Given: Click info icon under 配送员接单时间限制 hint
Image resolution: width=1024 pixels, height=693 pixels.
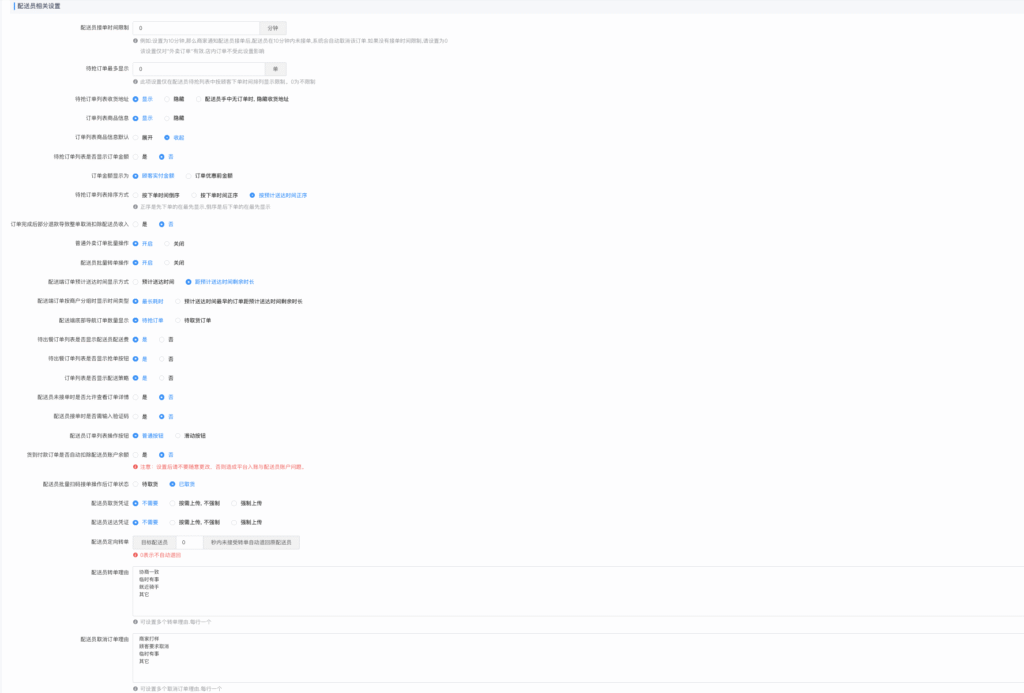Looking at the screenshot, I should point(136,41).
